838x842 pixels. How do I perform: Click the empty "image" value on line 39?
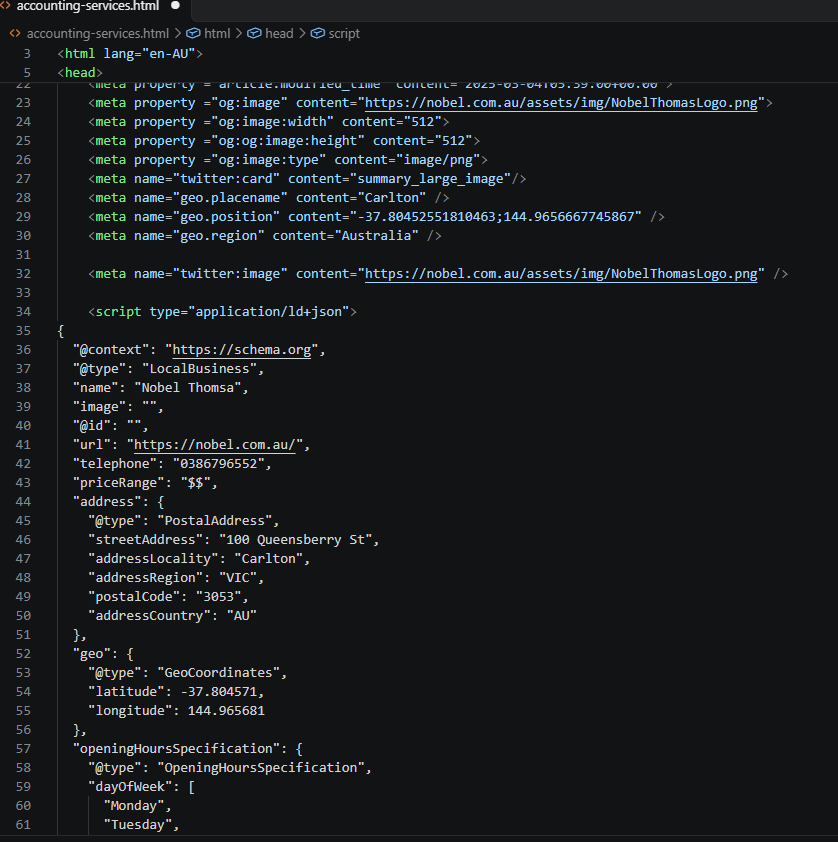pyautogui.click(x=149, y=407)
